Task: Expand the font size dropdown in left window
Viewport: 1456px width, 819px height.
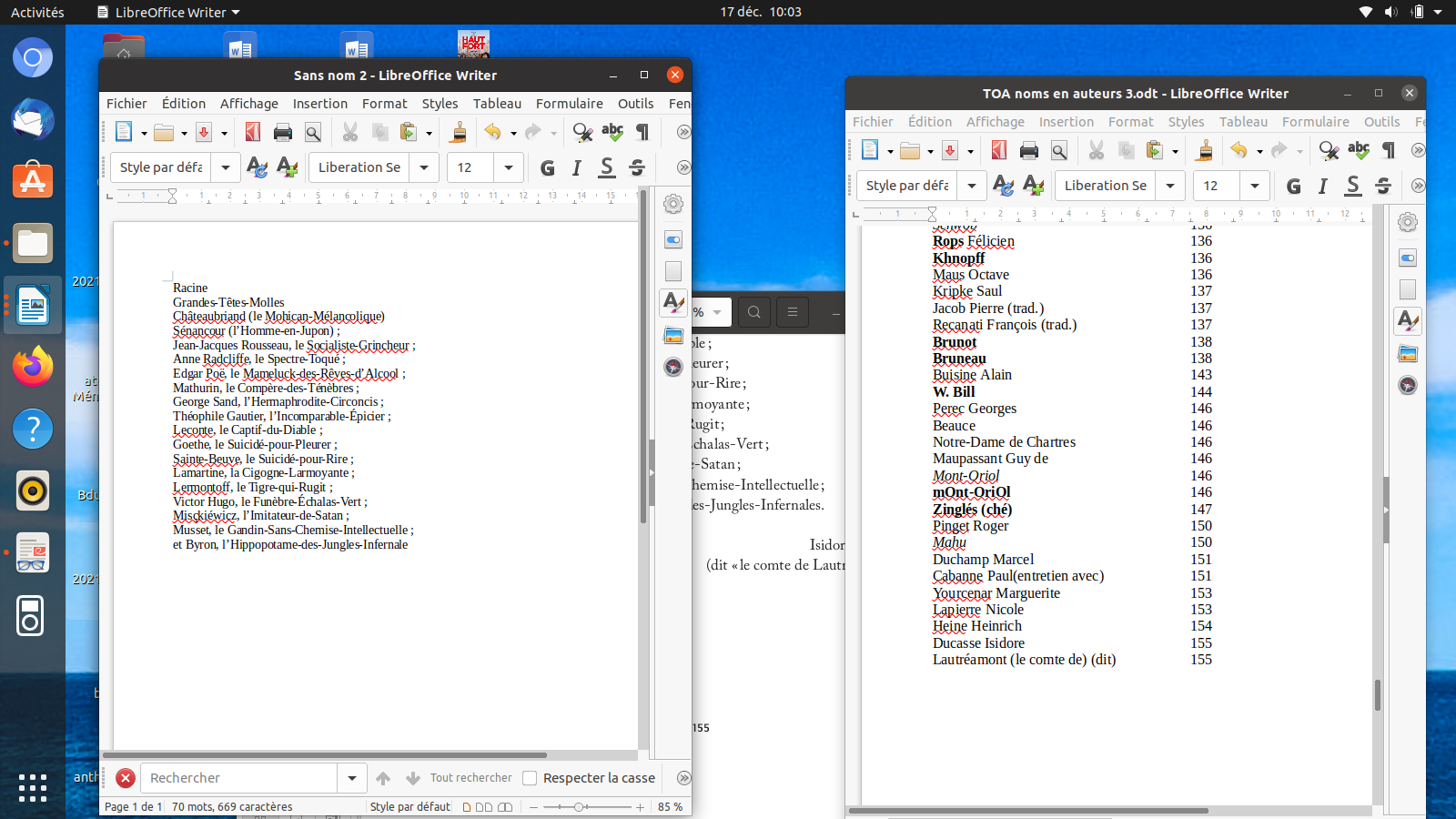Action: pos(508,168)
